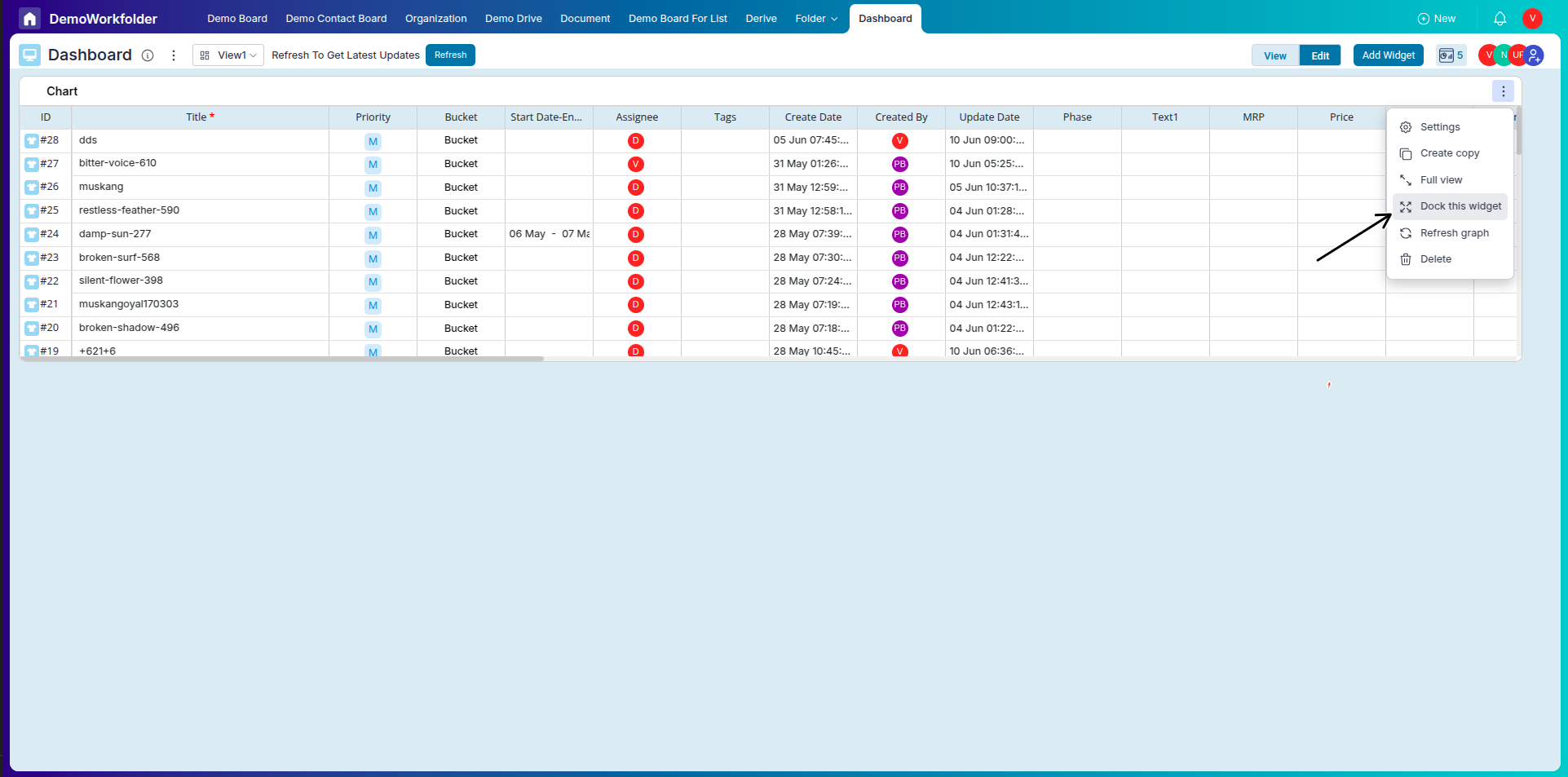Click the vertical scrollbar of the chart table
The height and width of the screenshot is (777, 1568).
click(1518, 130)
